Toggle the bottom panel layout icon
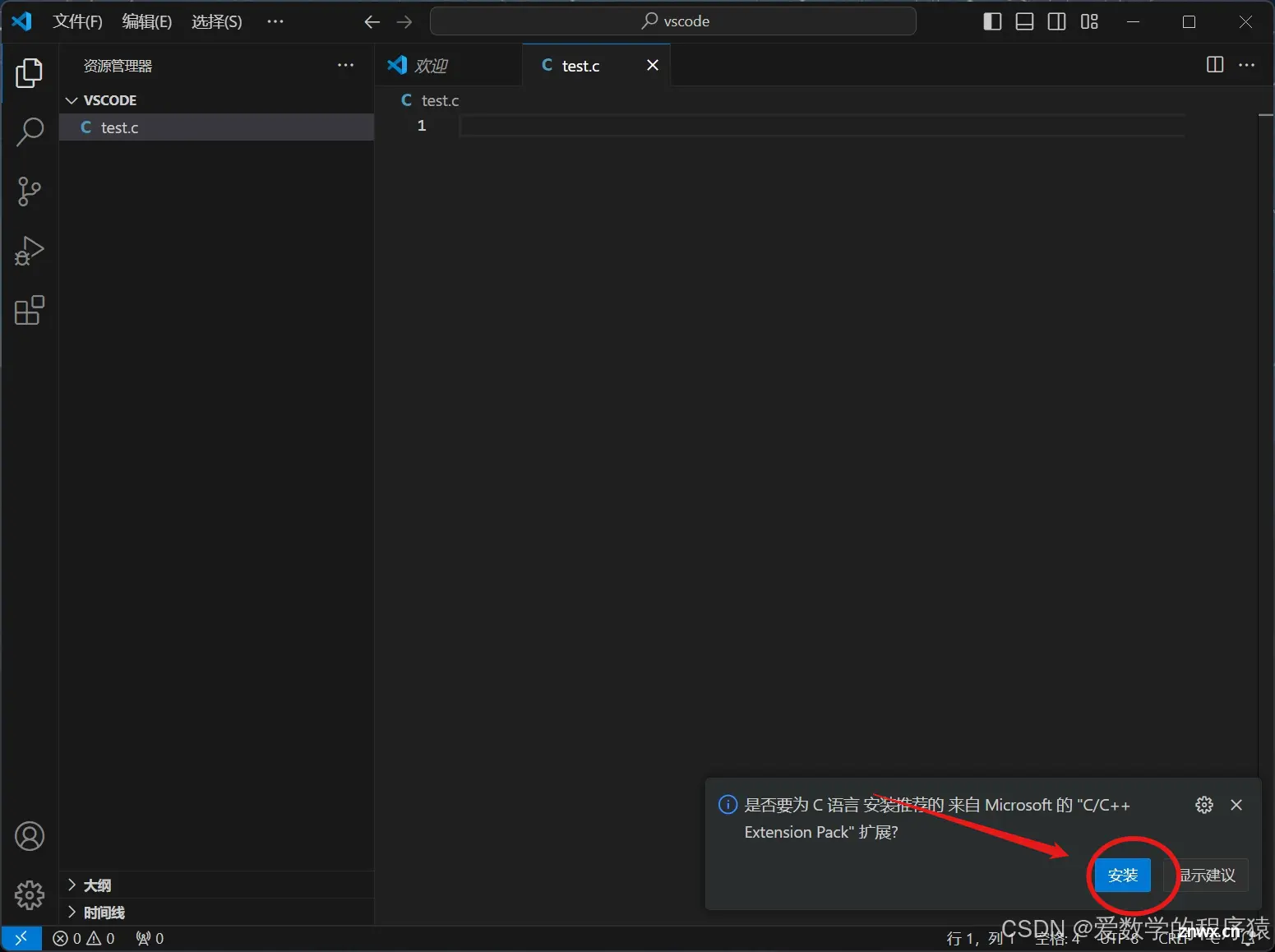The width and height of the screenshot is (1275, 952). click(1024, 21)
